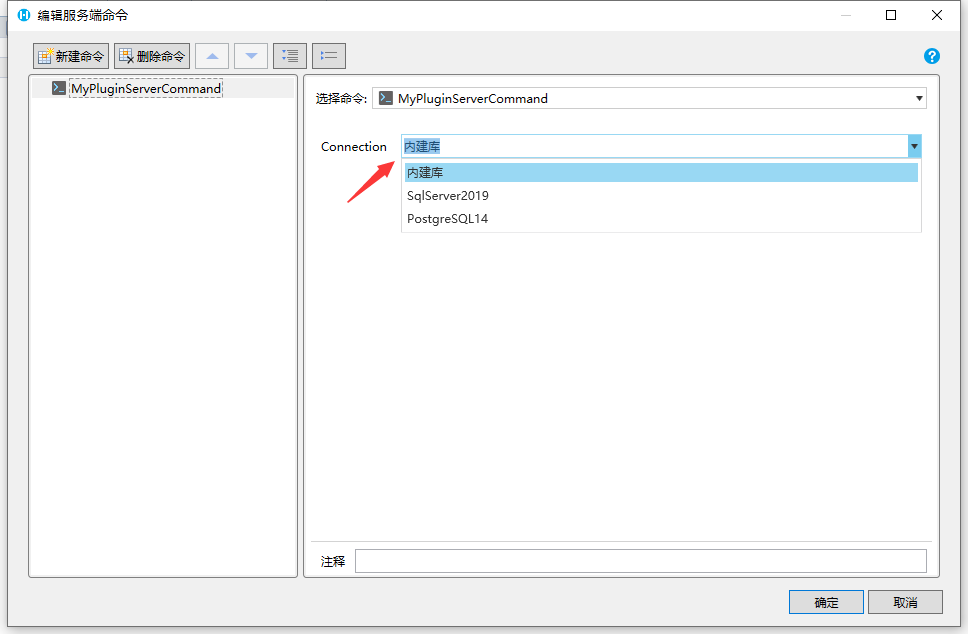The height and width of the screenshot is (634, 968).
Task: Move command up with the up arrow
Action: pyautogui.click(x=212, y=56)
